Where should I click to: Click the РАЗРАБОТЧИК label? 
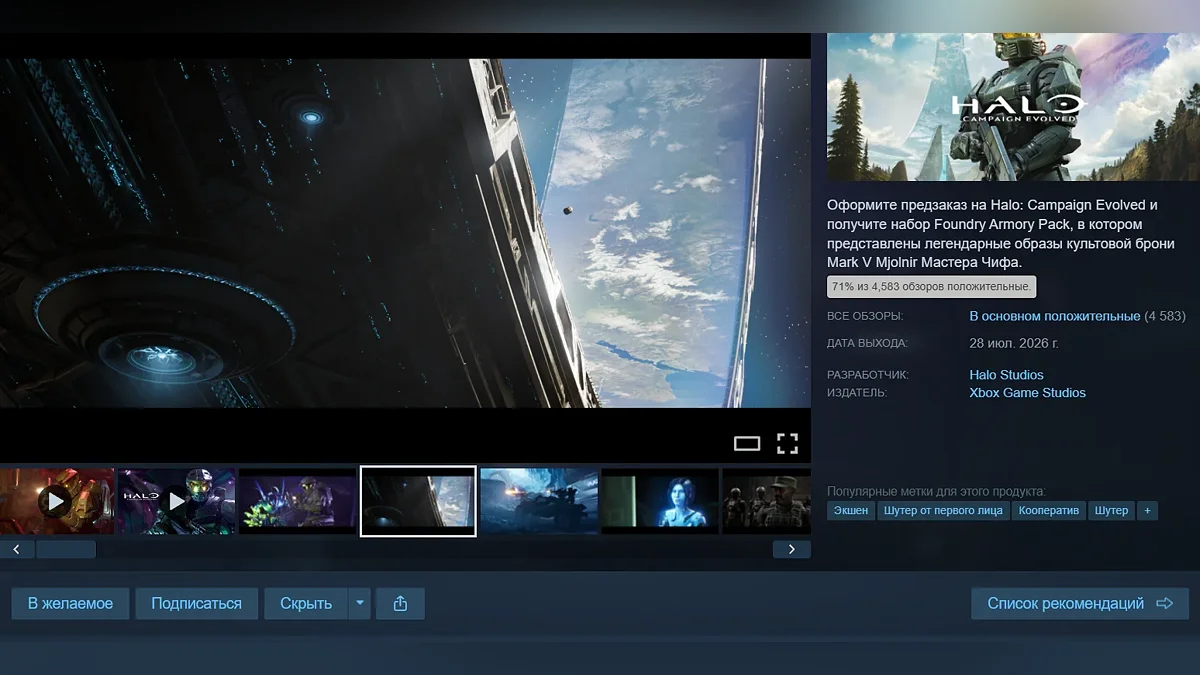868,375
